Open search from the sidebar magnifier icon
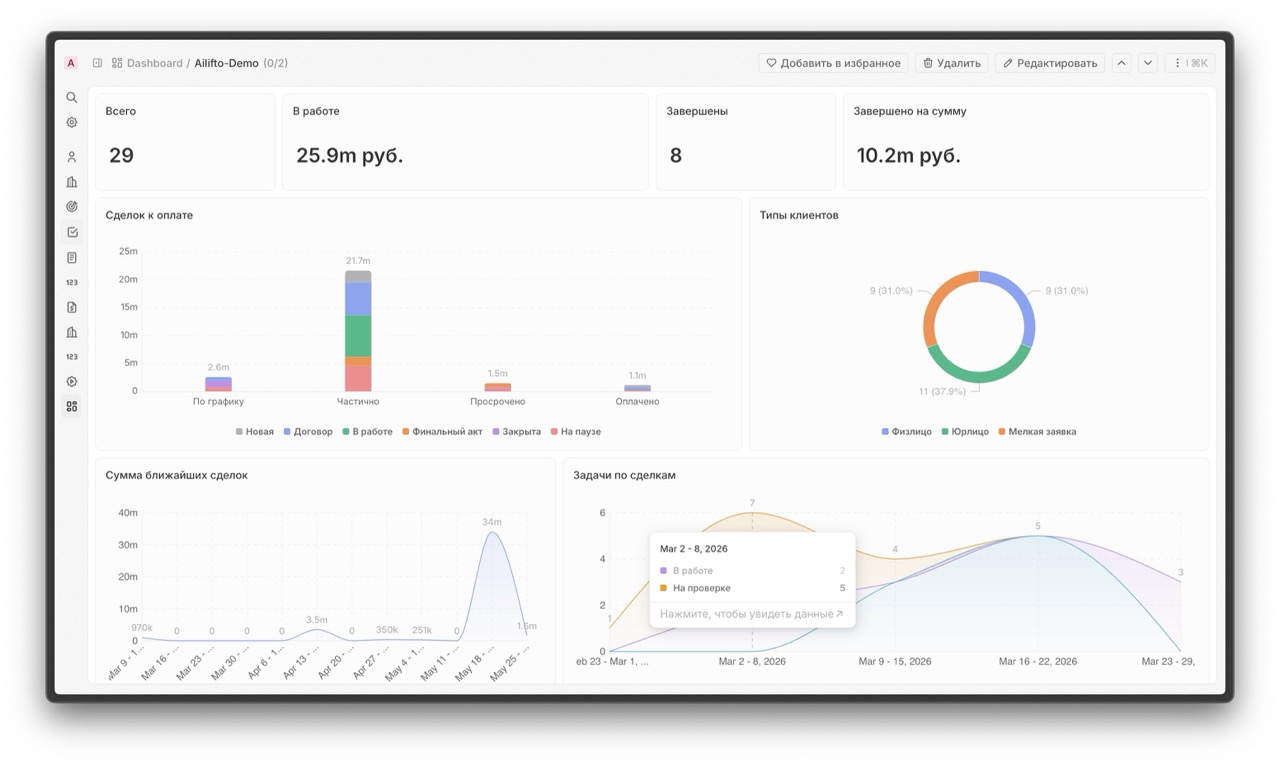Screen dimensions: 1280x763 tap(71, 98)
